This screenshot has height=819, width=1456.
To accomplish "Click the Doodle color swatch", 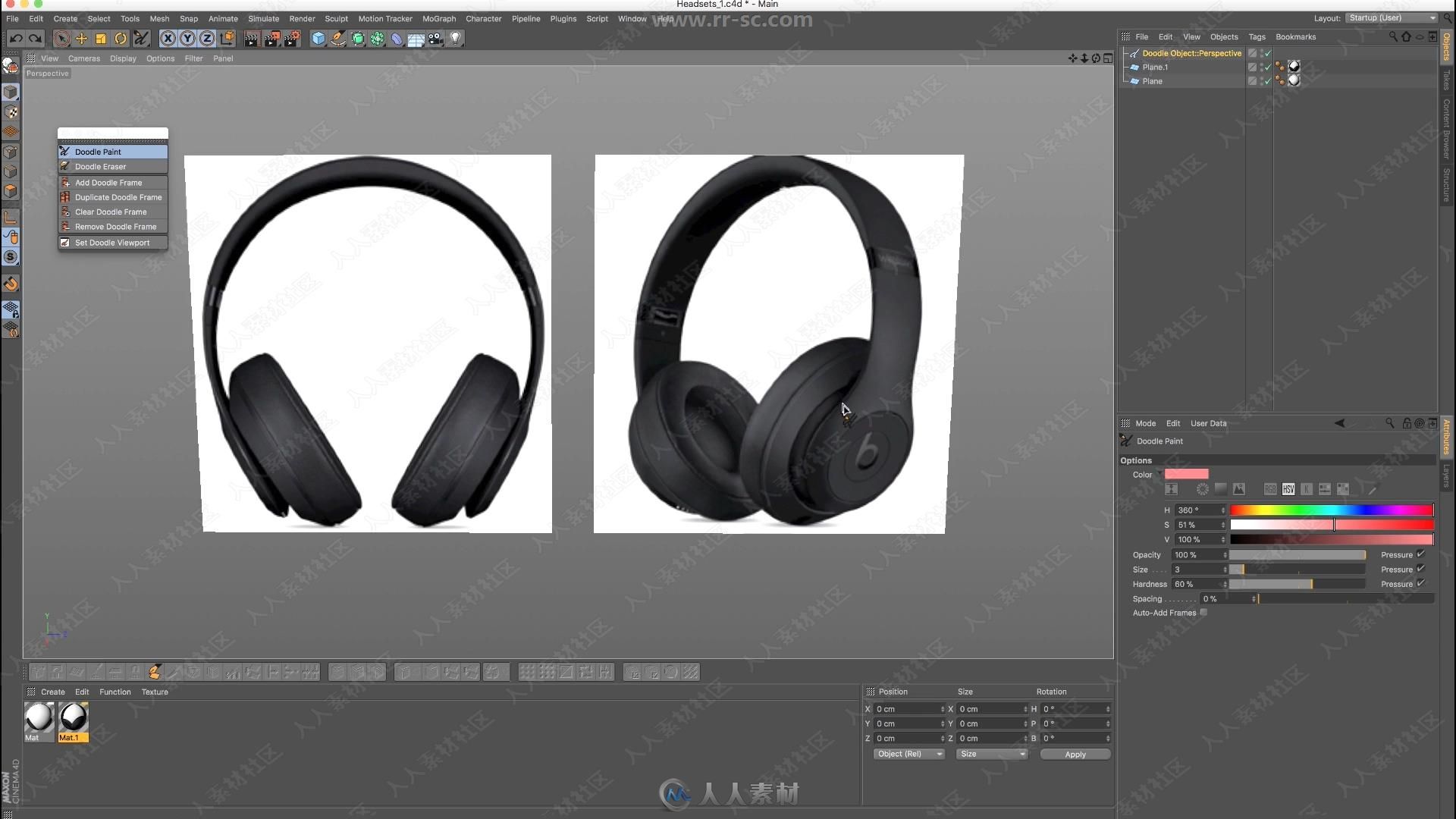I will [x=1186, y=474].
